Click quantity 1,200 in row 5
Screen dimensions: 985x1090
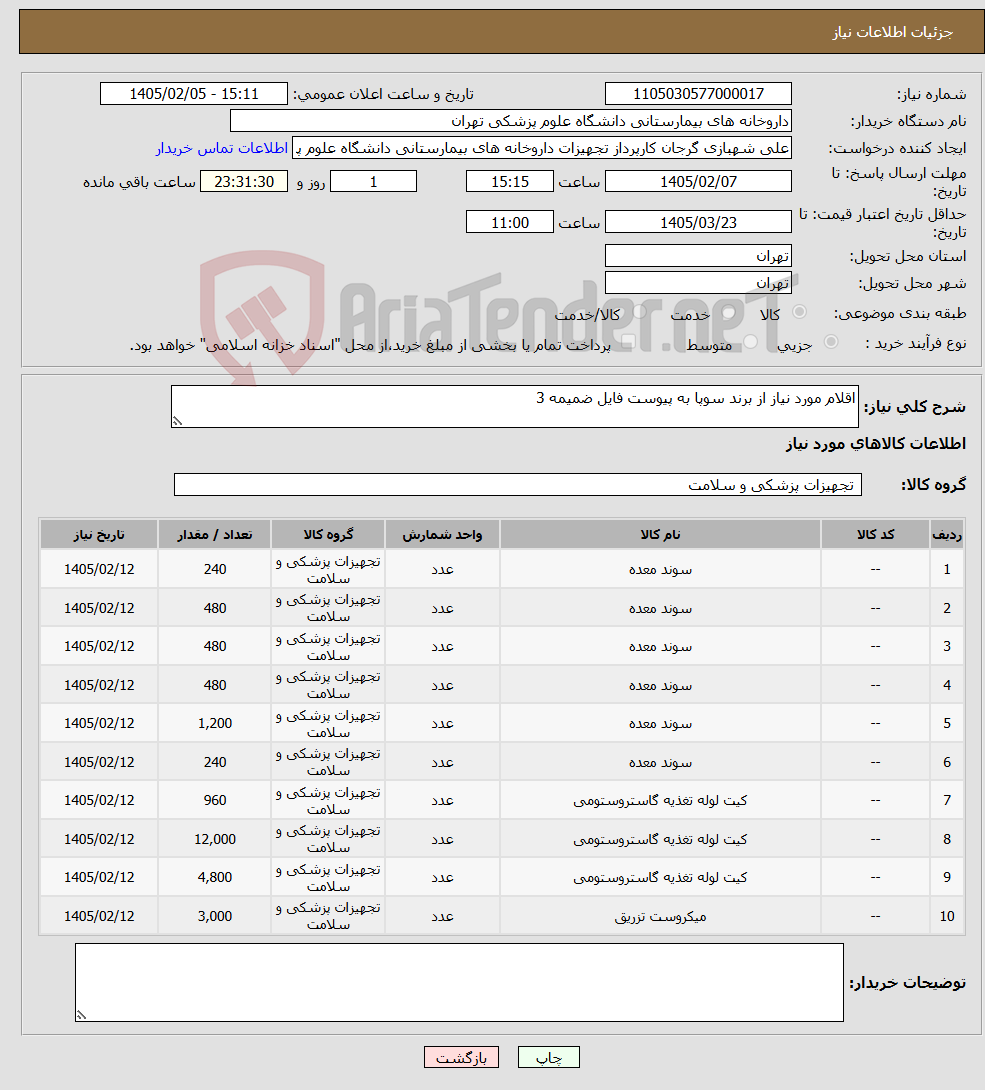[215, 724]
